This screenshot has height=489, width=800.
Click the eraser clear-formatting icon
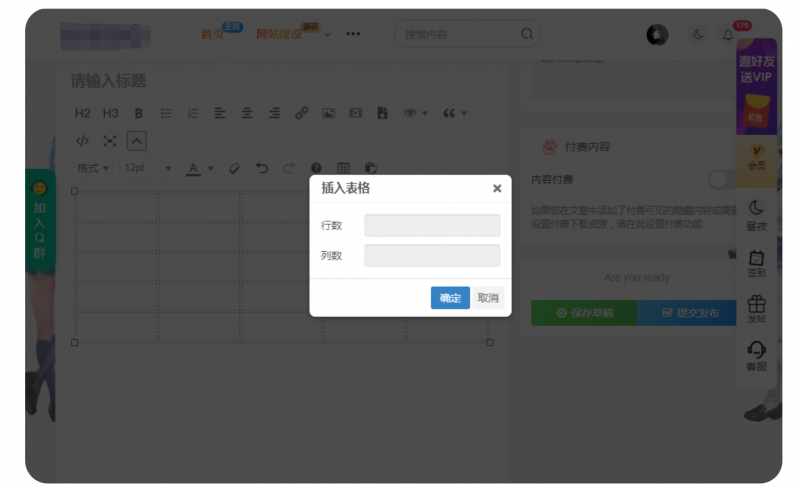pyautogui.click(x=235, y=168)
